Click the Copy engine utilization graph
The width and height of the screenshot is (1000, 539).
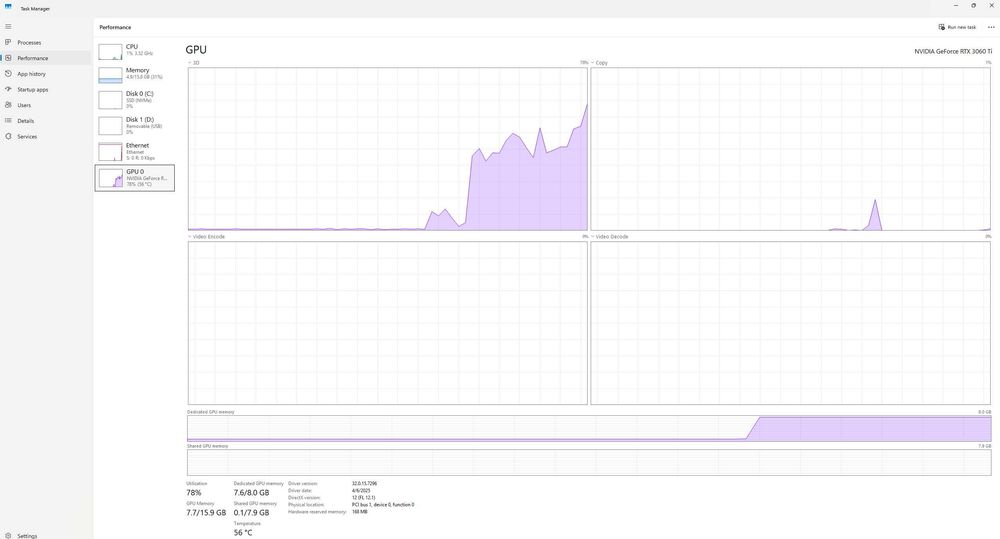(x=791, y=149)
